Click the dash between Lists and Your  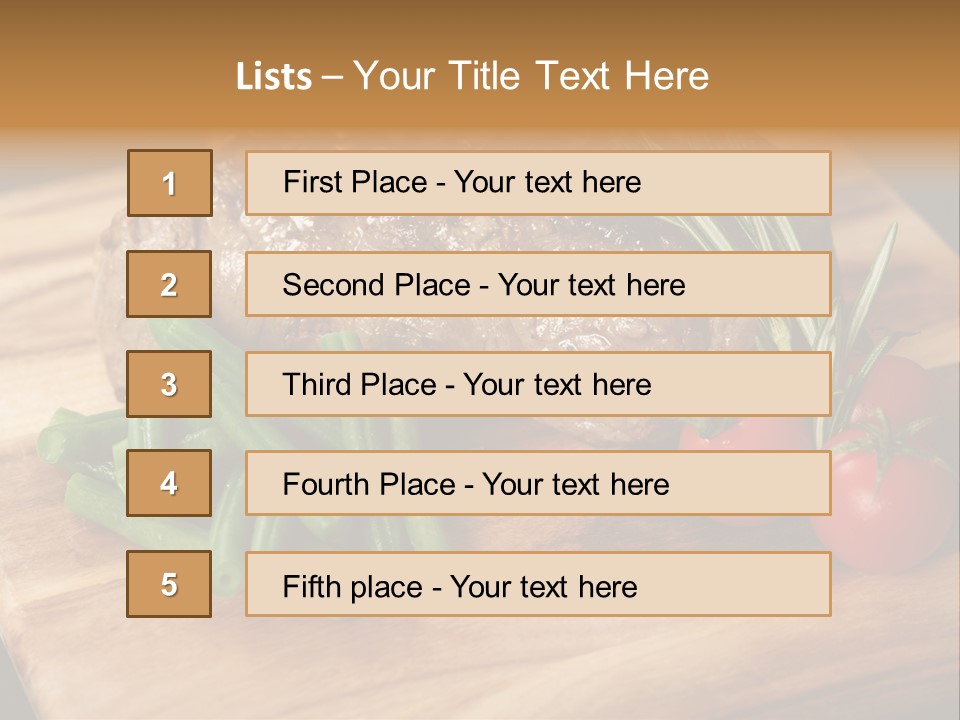pos(332,78)
